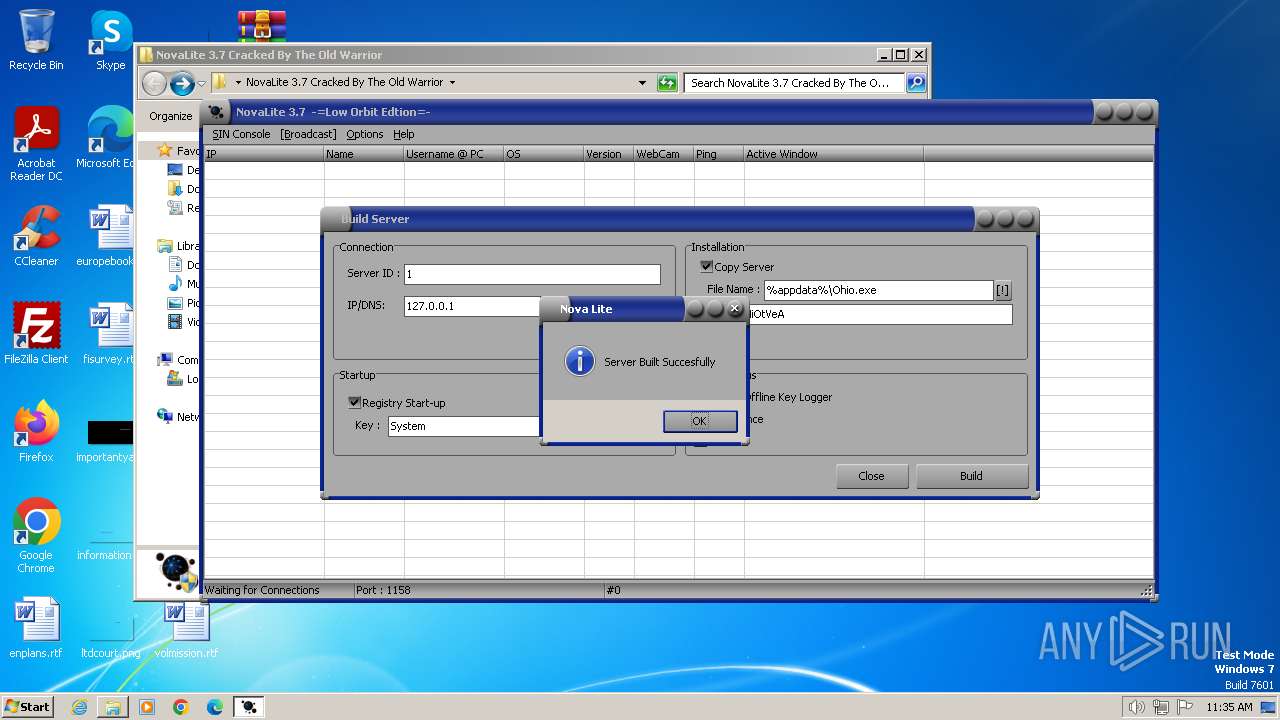Click the Server ID input field
This screenshot has height=720, width=1280.
532,274
